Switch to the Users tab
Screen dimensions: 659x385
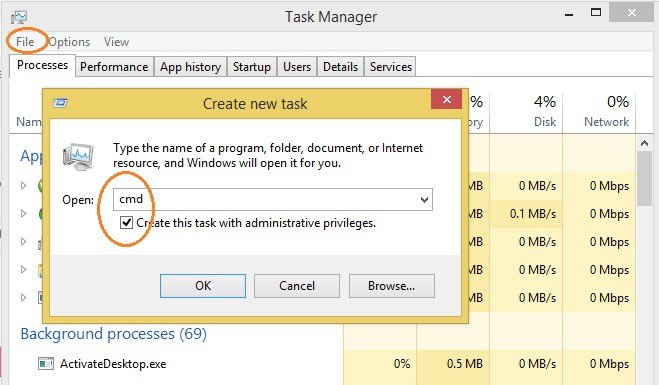(297, 67)
